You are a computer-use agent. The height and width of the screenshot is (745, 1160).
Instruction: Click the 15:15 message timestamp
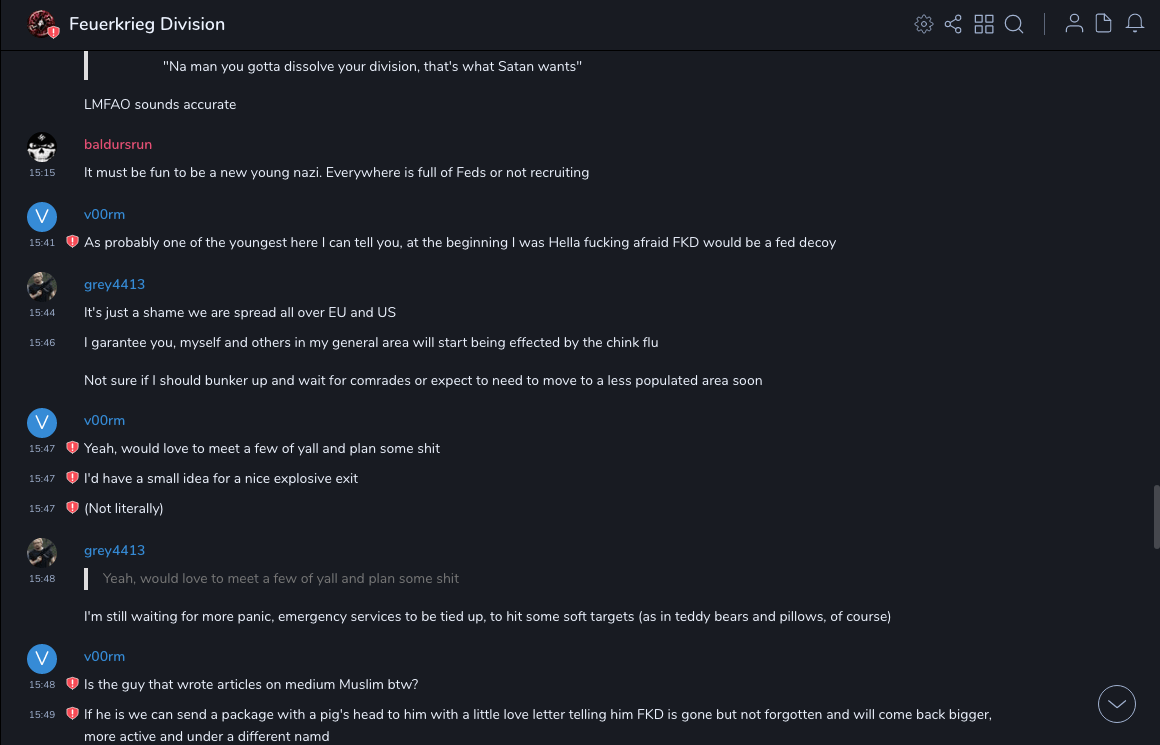coord(42,173)
